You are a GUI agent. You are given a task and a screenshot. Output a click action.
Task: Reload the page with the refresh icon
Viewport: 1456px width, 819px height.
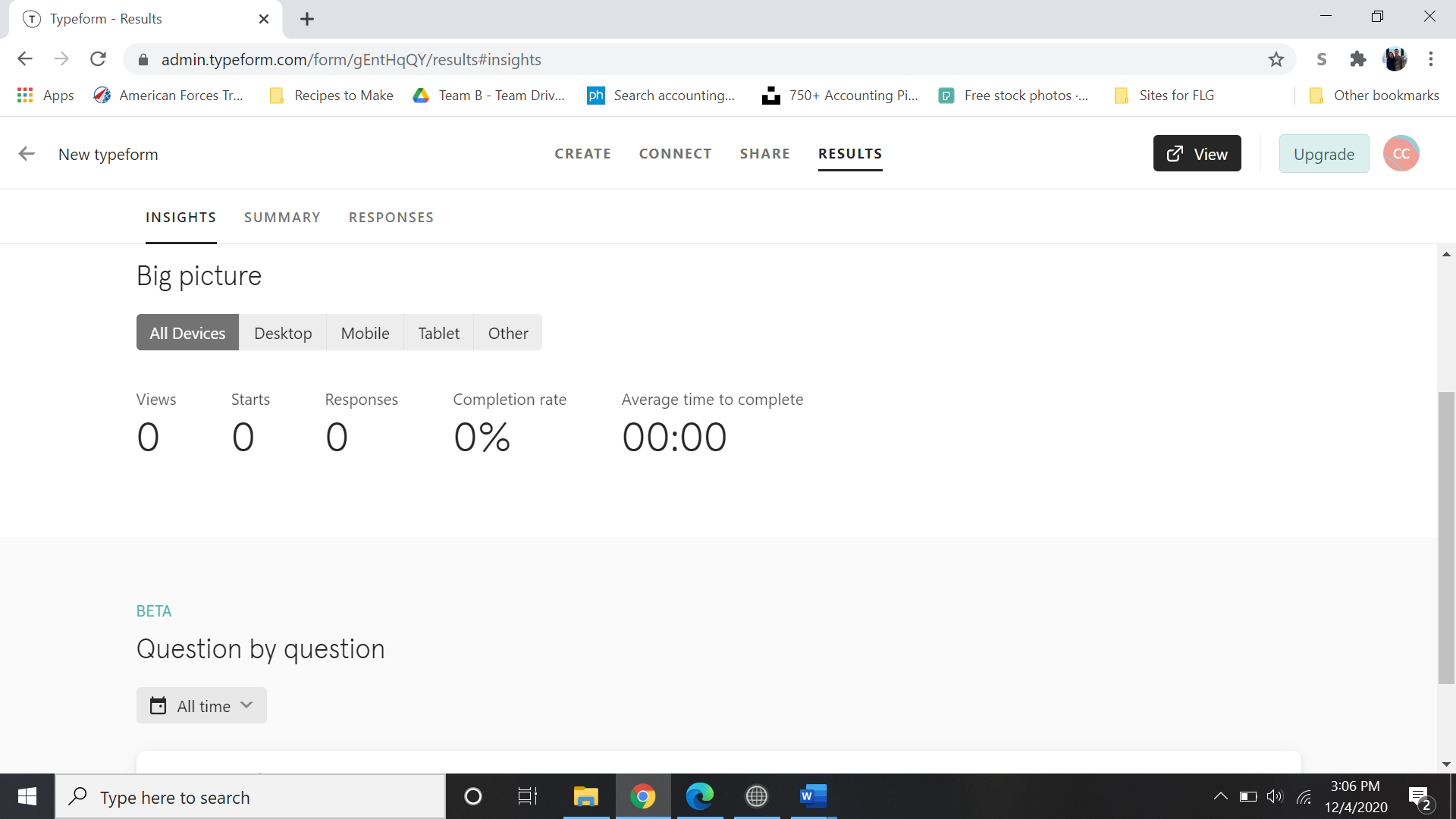(x=98, y=59)
